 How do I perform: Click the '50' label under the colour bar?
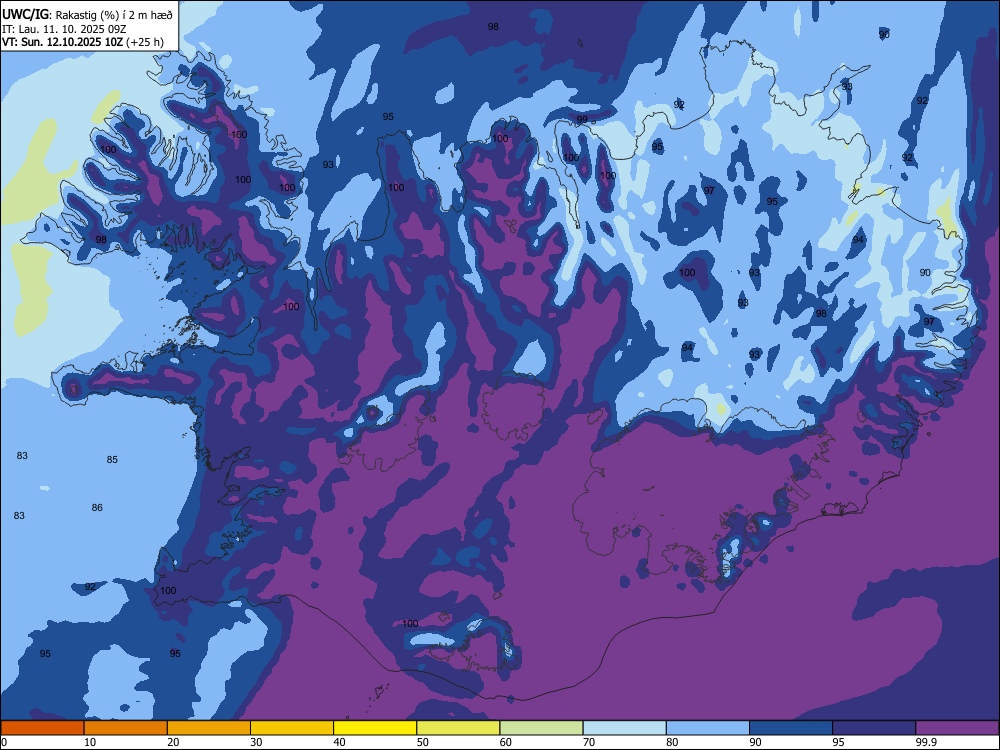pos(423,742)
